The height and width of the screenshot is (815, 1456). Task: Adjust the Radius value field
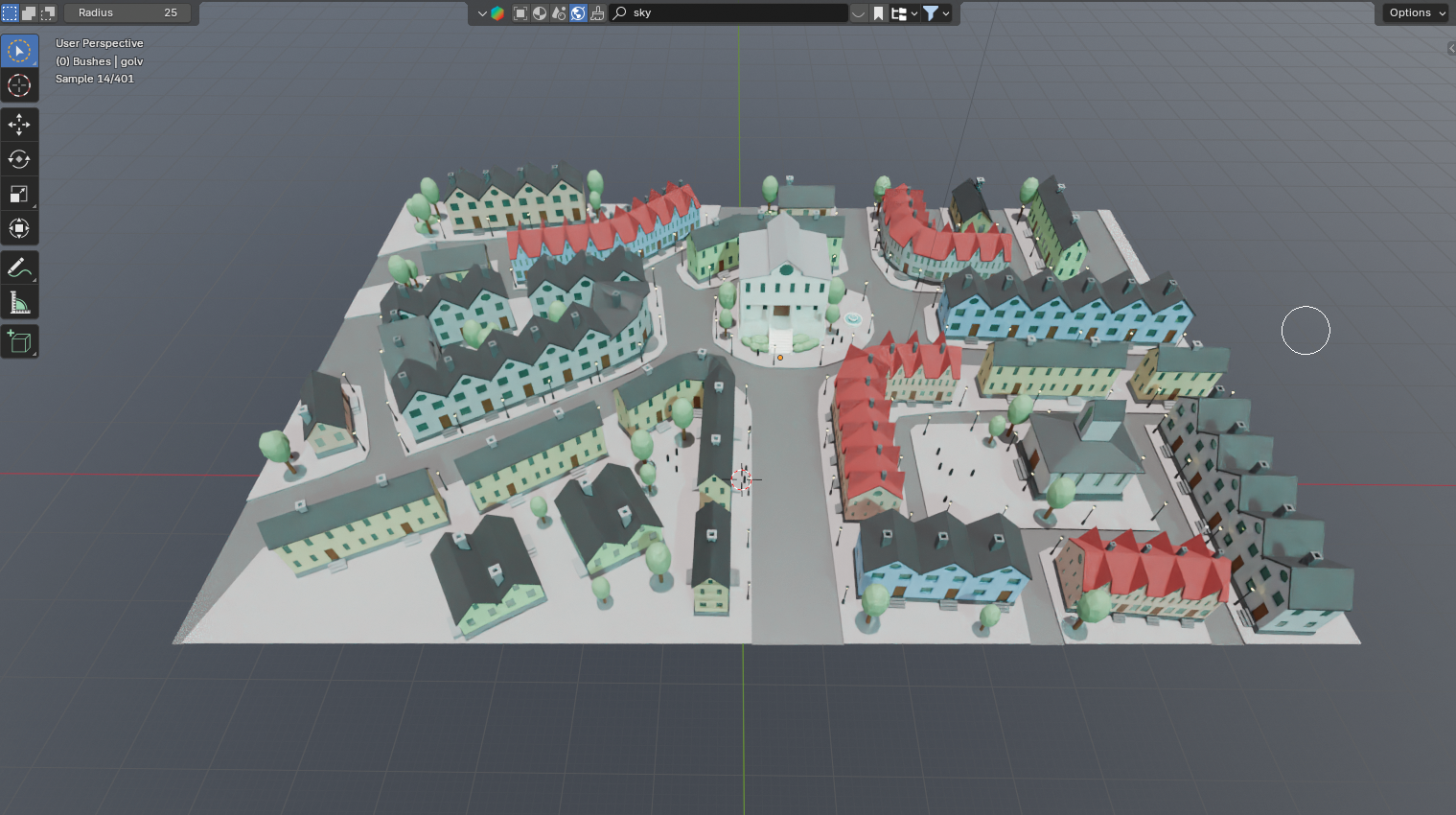(x=127, y=12)
